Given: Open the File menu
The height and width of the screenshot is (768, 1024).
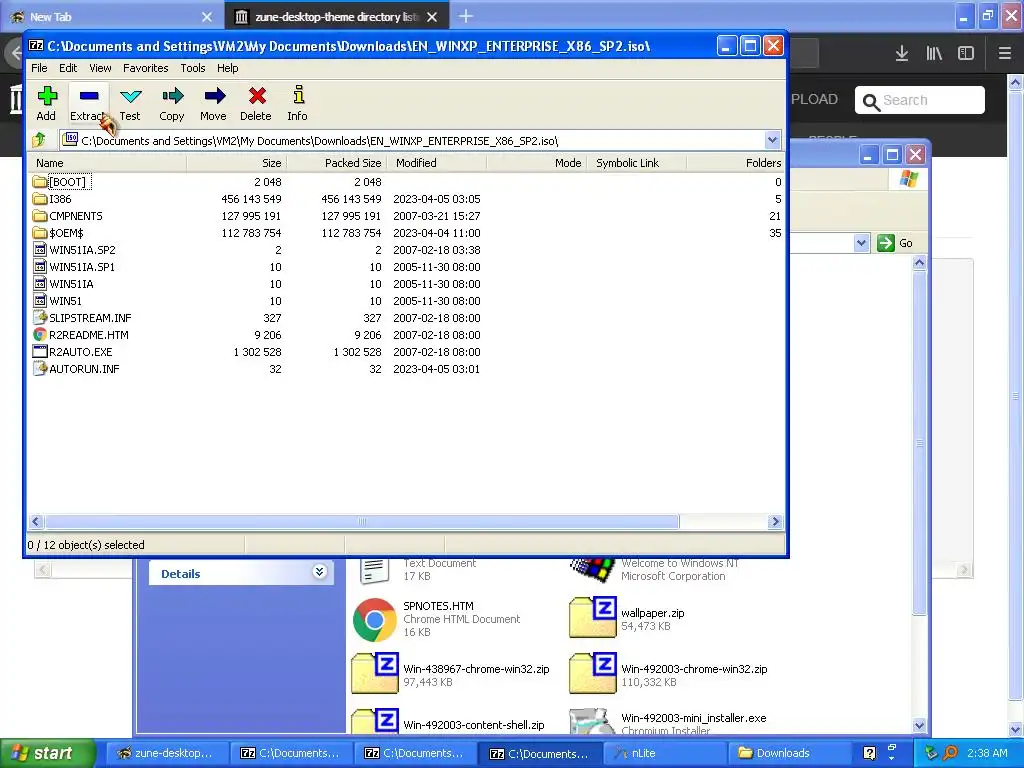Looking at the screenshot, I should tap(39, 68).
